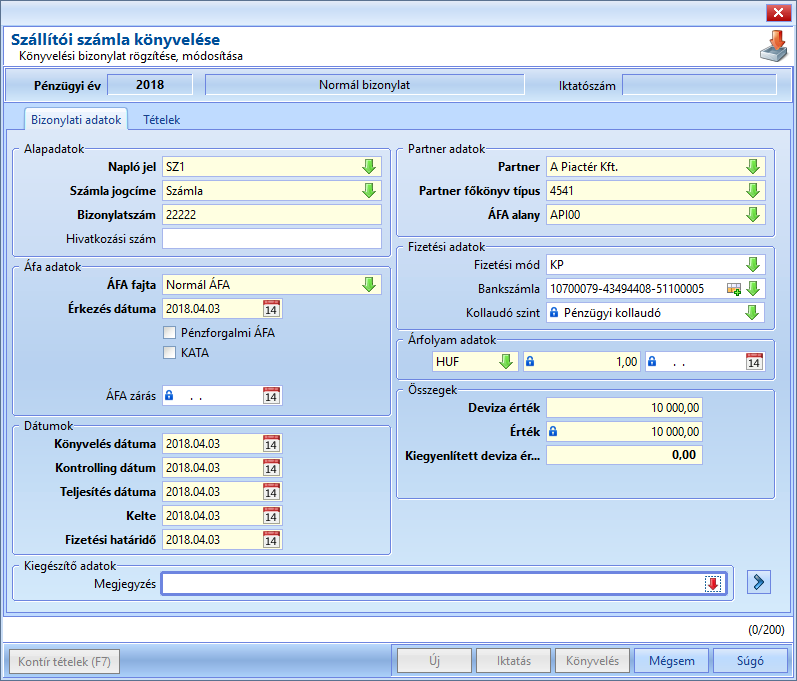Click the Új button
Image resolution: width=797 pixels, height=681 pixels.
coord(435,661)
